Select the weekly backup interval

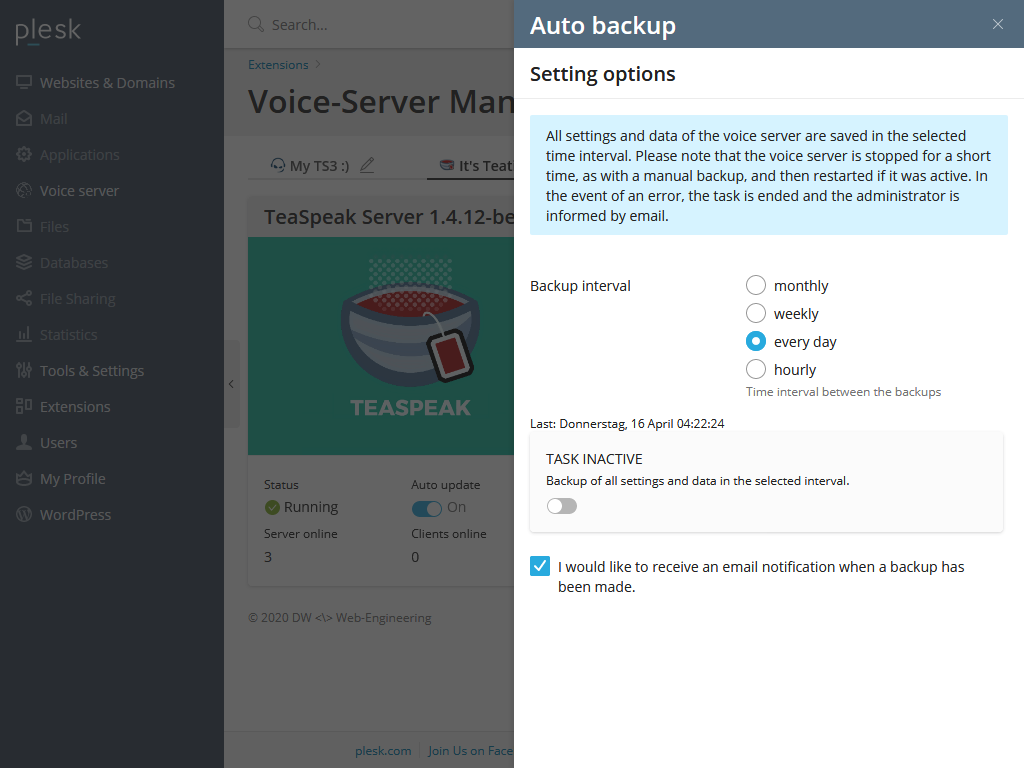(x=755, y=313)
